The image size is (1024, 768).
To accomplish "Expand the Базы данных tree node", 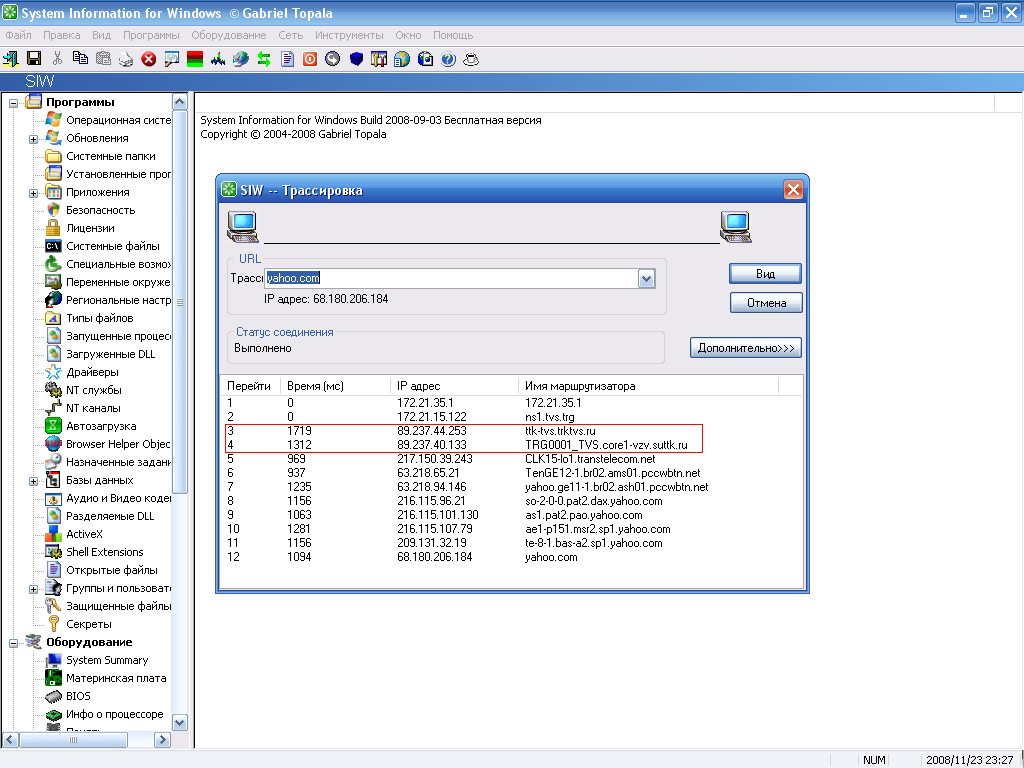I will click(x=34, y=480).
